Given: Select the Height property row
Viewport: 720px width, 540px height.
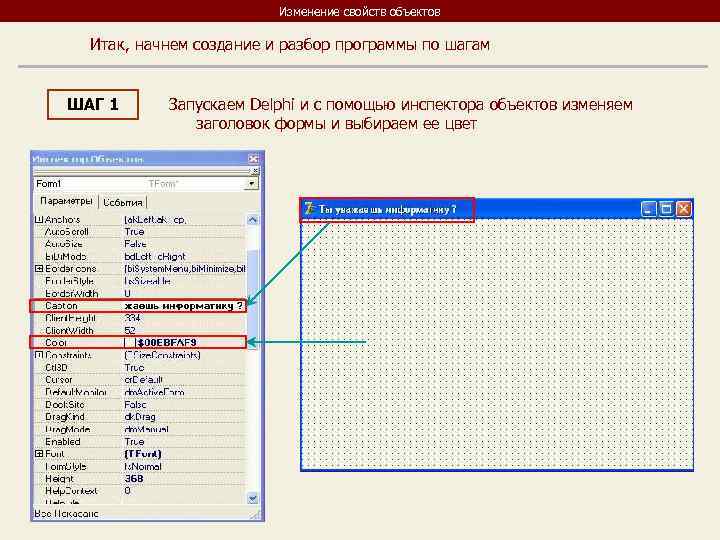Looking at the screenshot, I should 140,478.
